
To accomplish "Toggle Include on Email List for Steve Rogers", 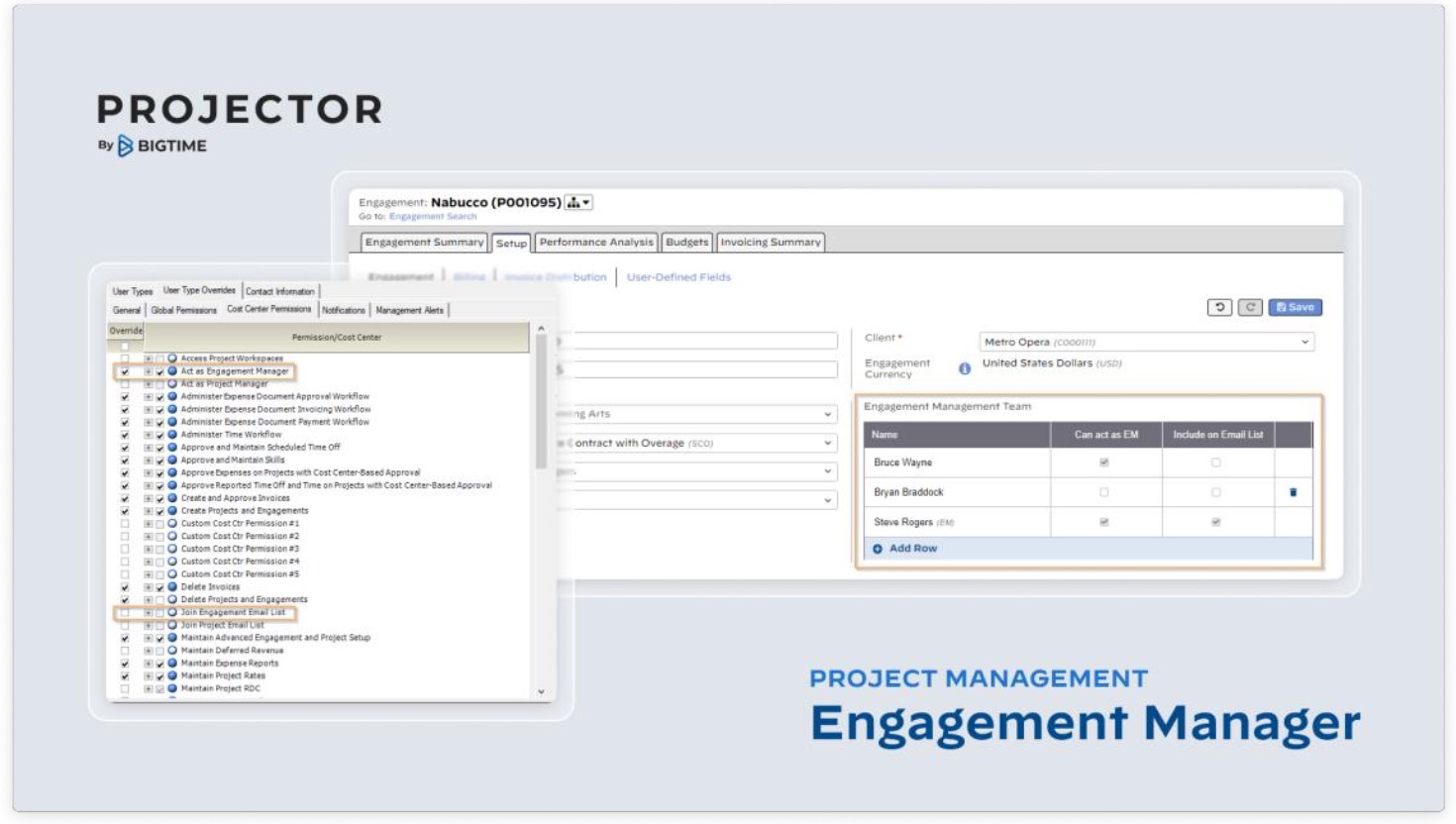I will tap(1216, 522).
